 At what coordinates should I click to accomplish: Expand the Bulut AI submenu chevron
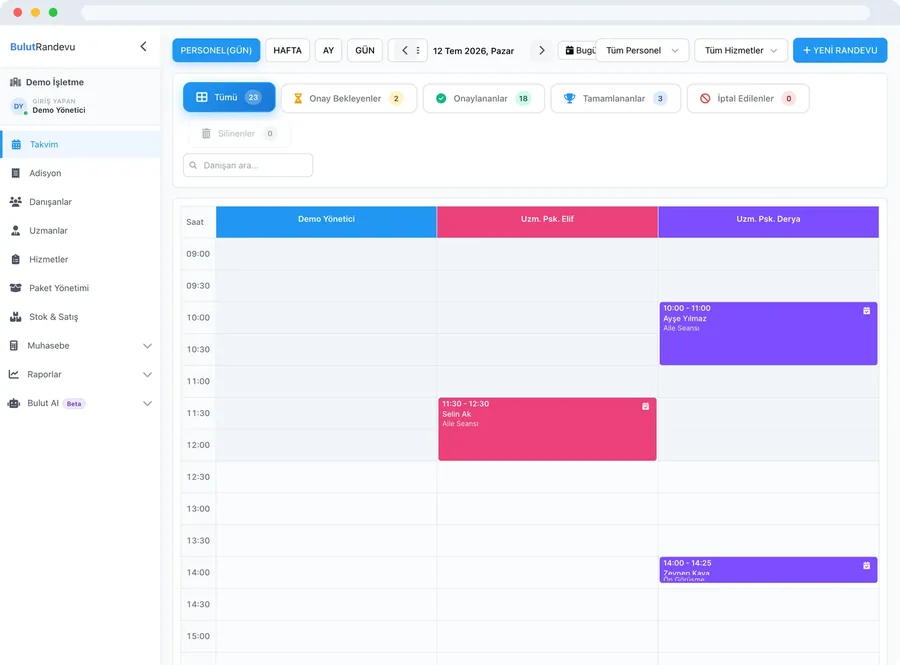148,403
